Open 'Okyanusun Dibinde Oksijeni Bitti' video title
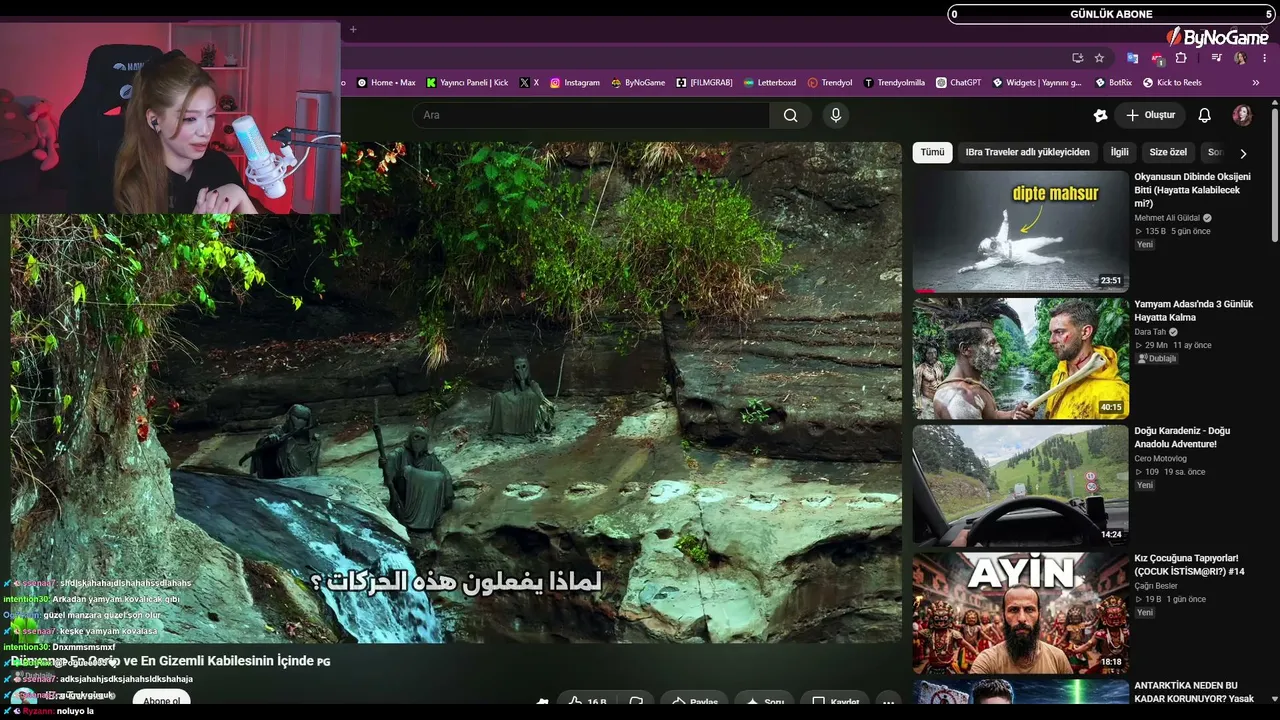The image size is (1280, 720). (x=1192, y=190)
